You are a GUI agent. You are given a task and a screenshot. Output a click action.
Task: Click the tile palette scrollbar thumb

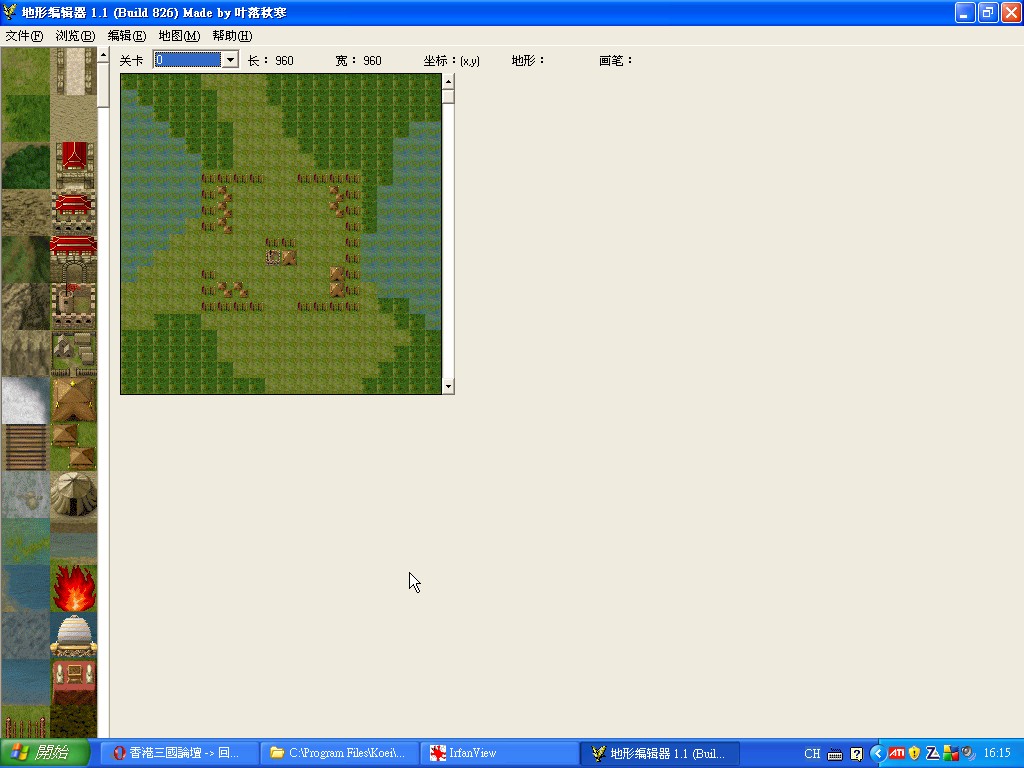click(103, 85)
